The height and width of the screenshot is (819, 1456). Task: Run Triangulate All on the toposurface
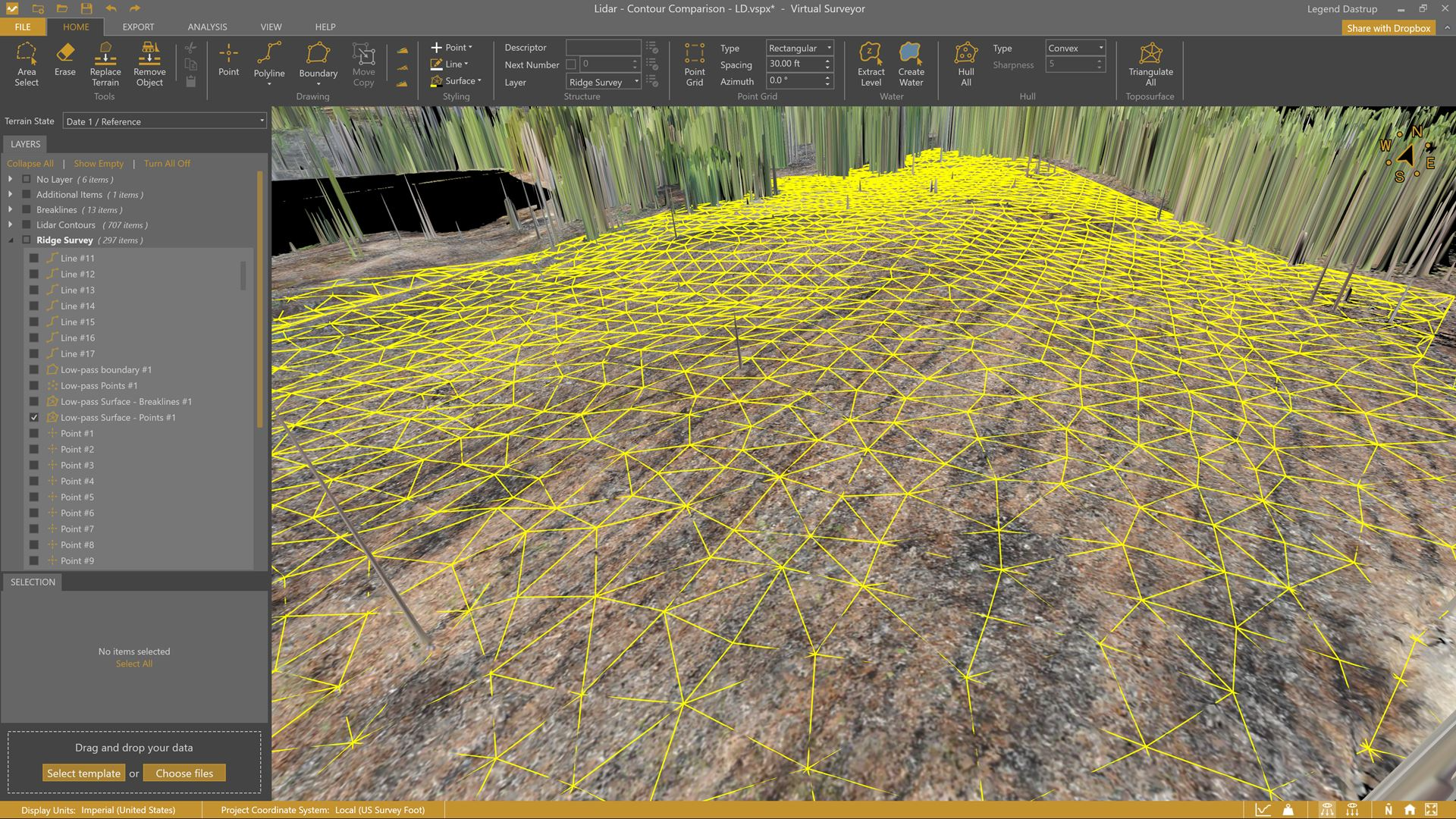(x=1150, y=64)
